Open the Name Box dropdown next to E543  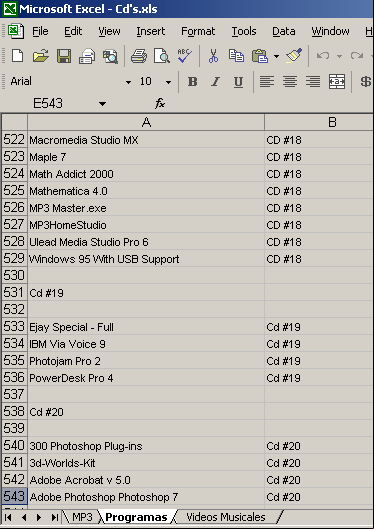[x=103, y=104]
